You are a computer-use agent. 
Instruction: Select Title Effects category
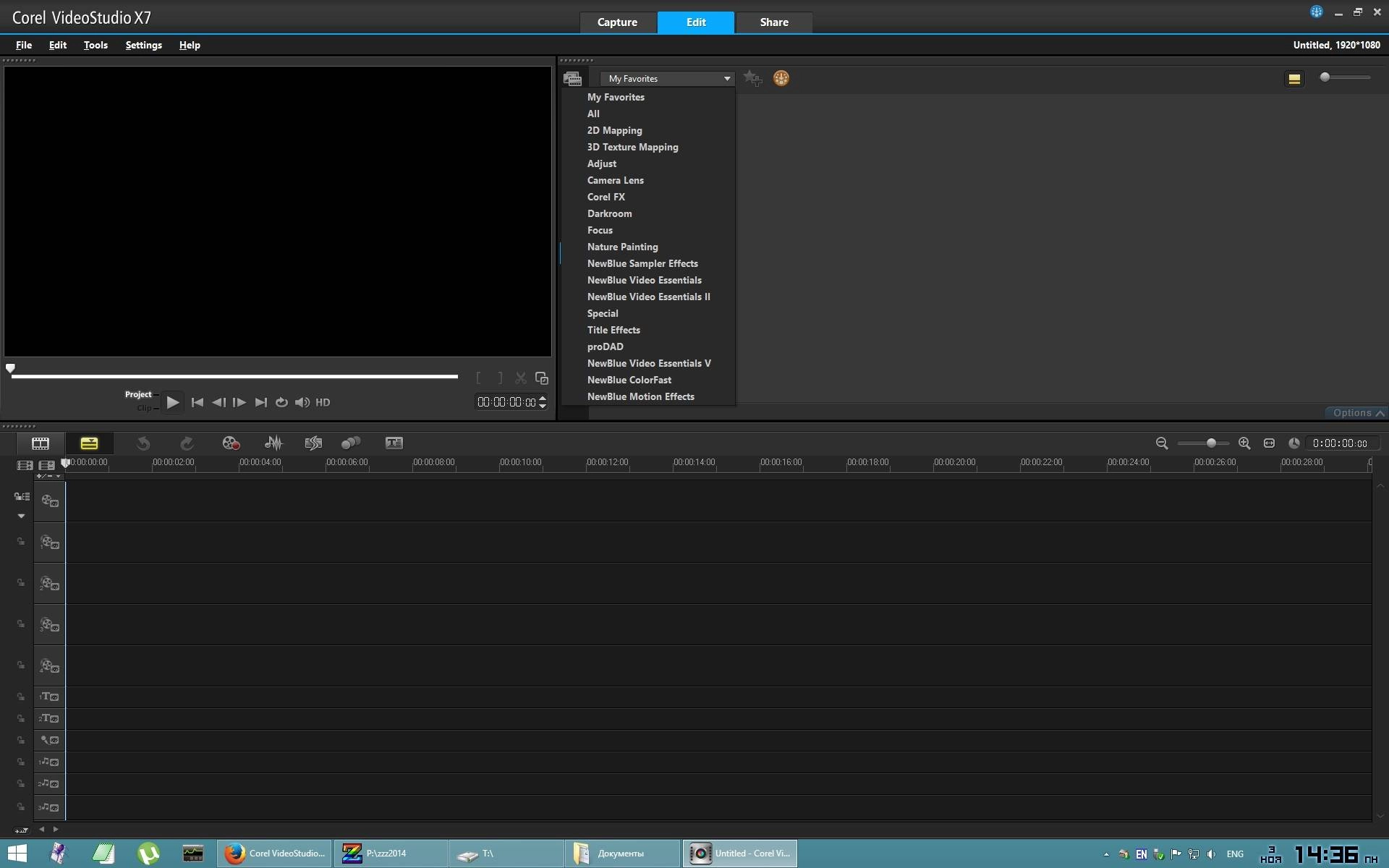[613, 330]
